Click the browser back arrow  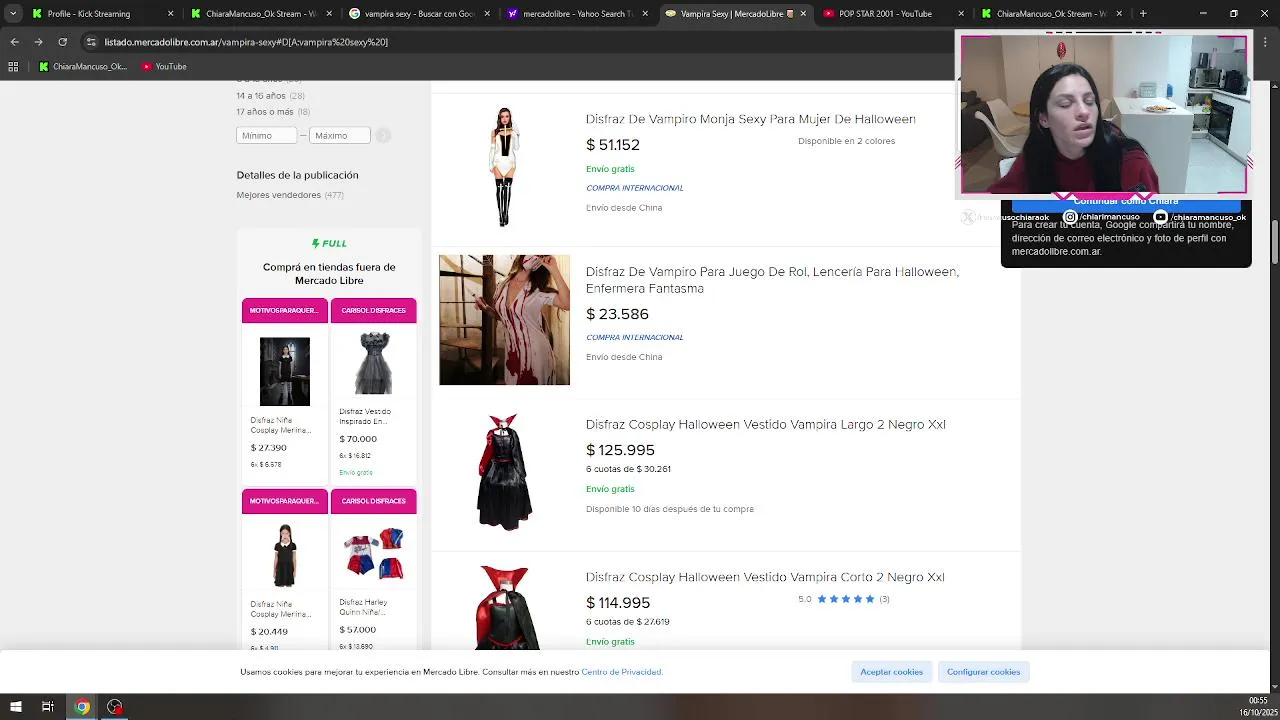pyautogui.click(x=14, y=42)
